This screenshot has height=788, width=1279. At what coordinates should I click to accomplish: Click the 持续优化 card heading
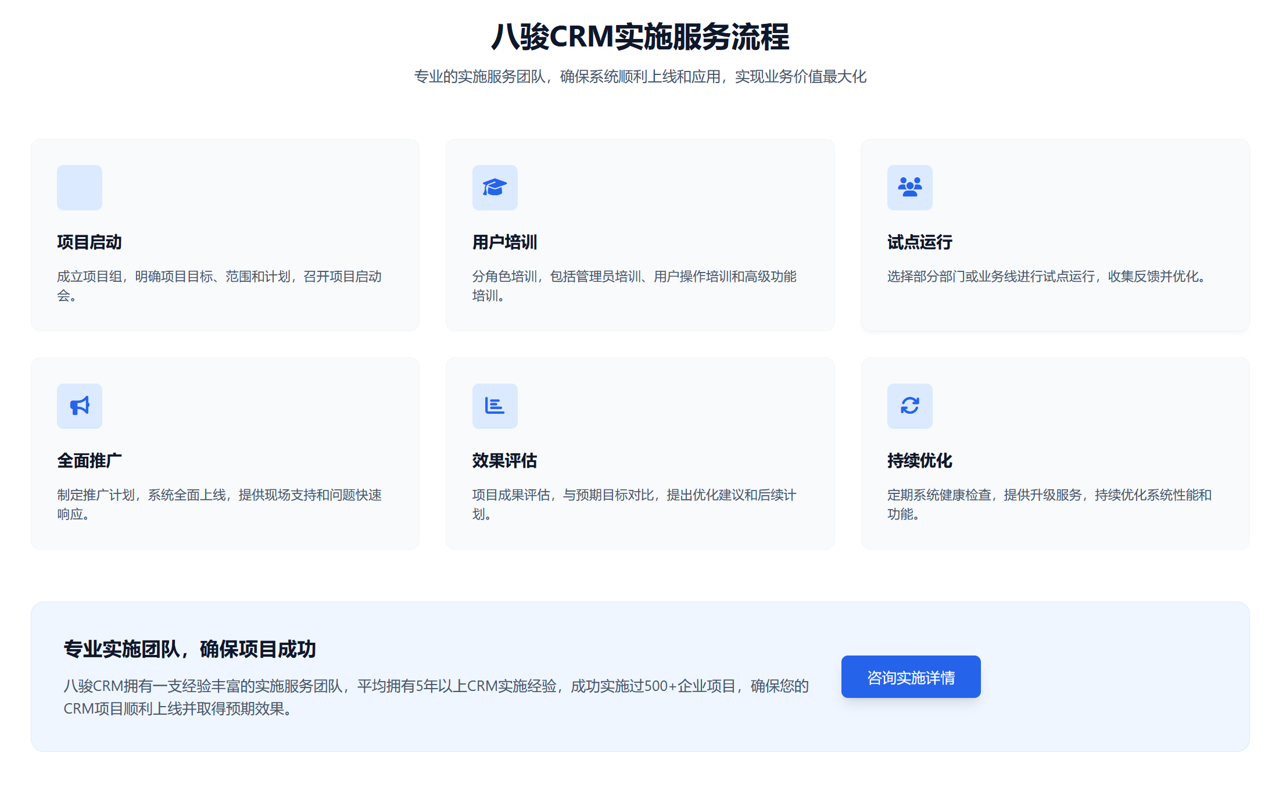click(919, 460)
